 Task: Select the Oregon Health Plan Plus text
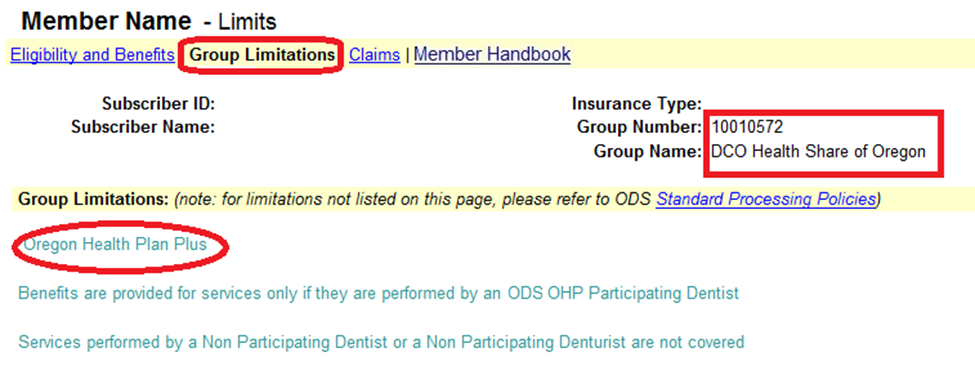pos(115,244)
